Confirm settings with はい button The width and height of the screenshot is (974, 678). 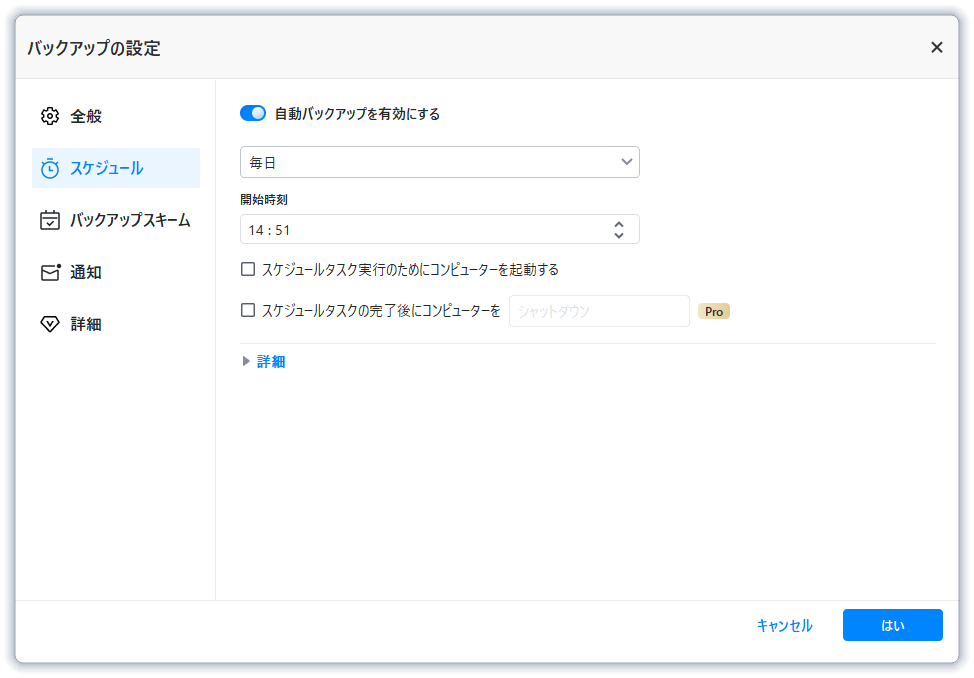892,625
